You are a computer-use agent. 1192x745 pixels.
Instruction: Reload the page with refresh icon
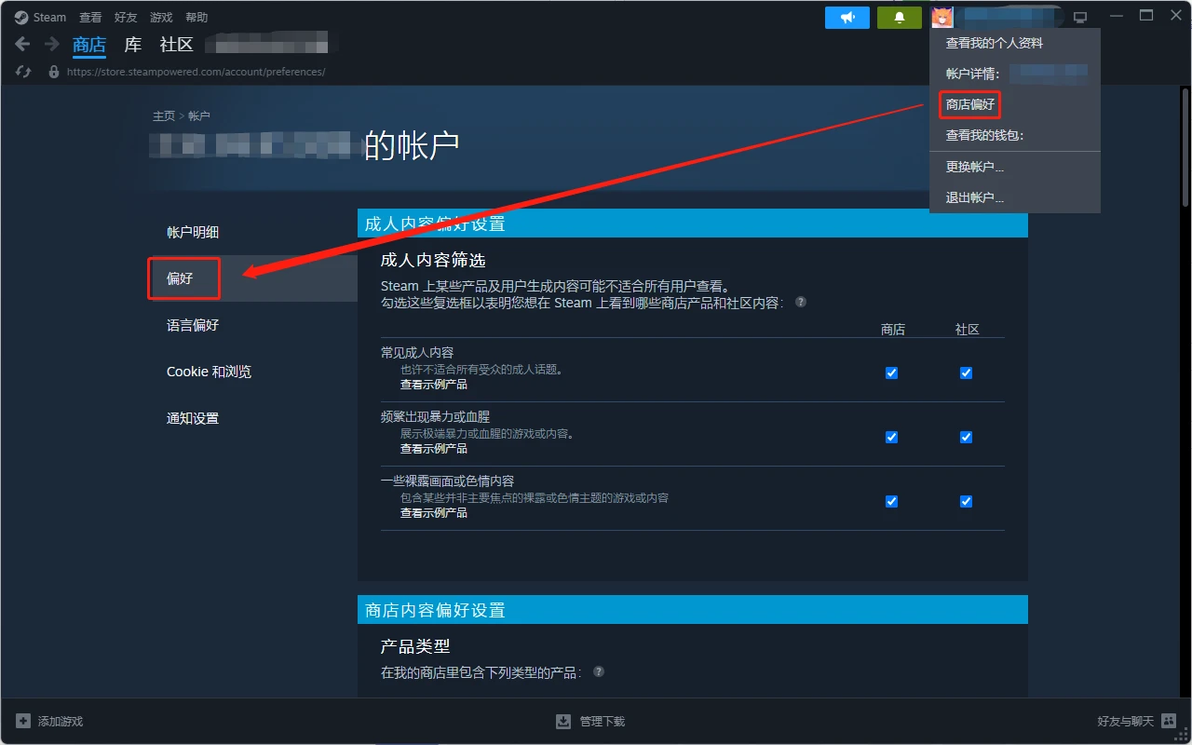(23, 71)
